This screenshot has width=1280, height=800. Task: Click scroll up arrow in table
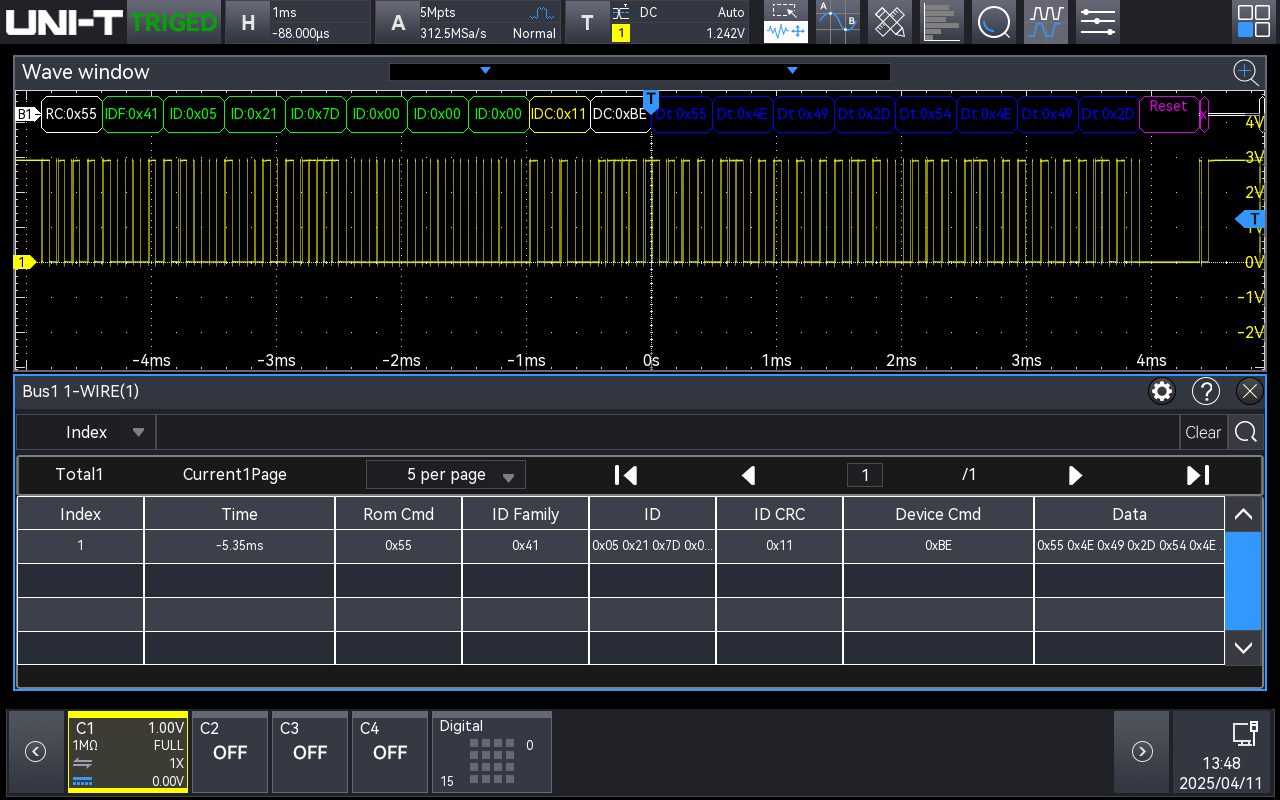1243,514
